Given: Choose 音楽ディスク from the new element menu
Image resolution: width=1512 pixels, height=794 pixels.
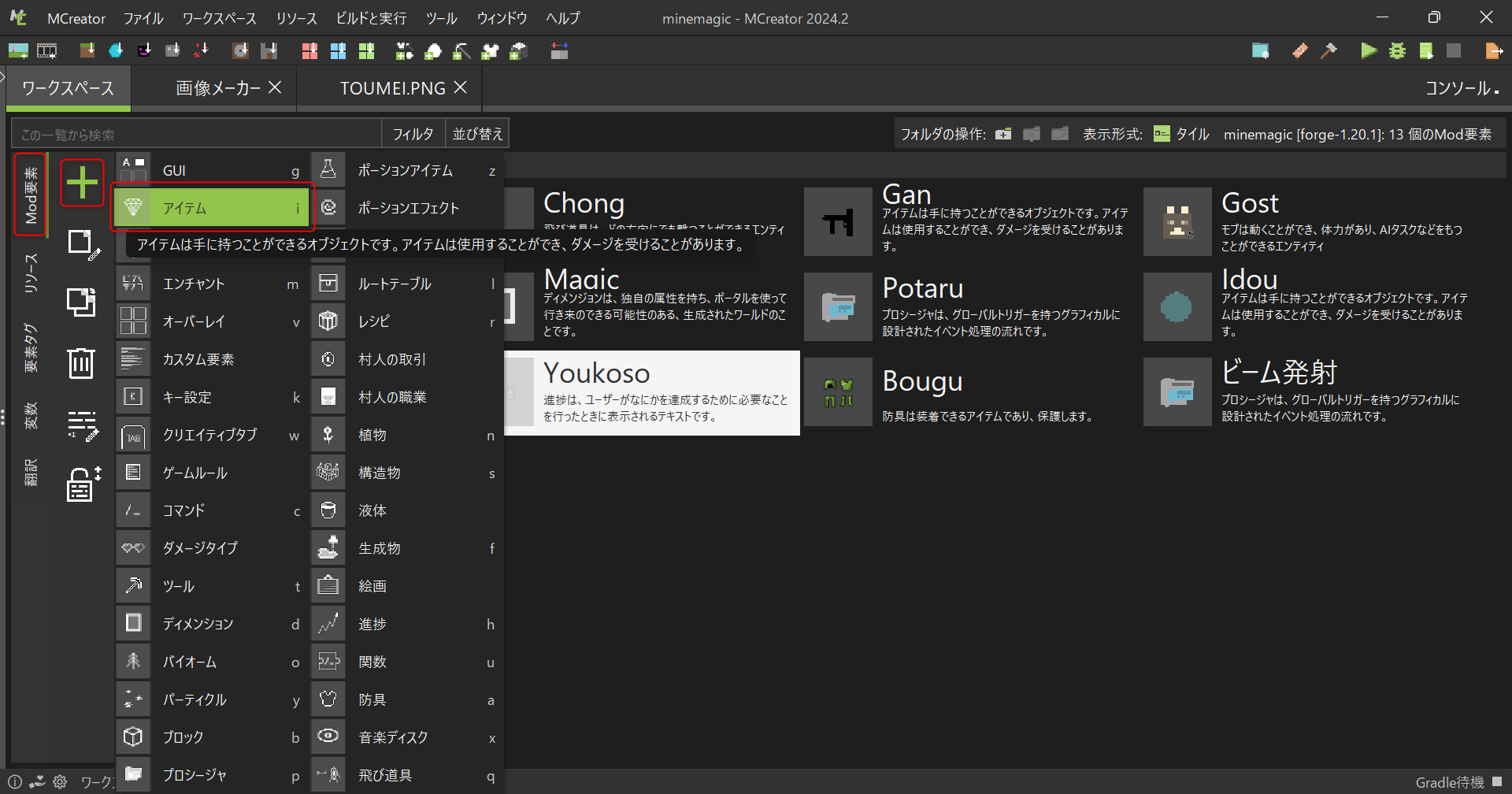Looking at the screenshot, I should click(407, 737).
